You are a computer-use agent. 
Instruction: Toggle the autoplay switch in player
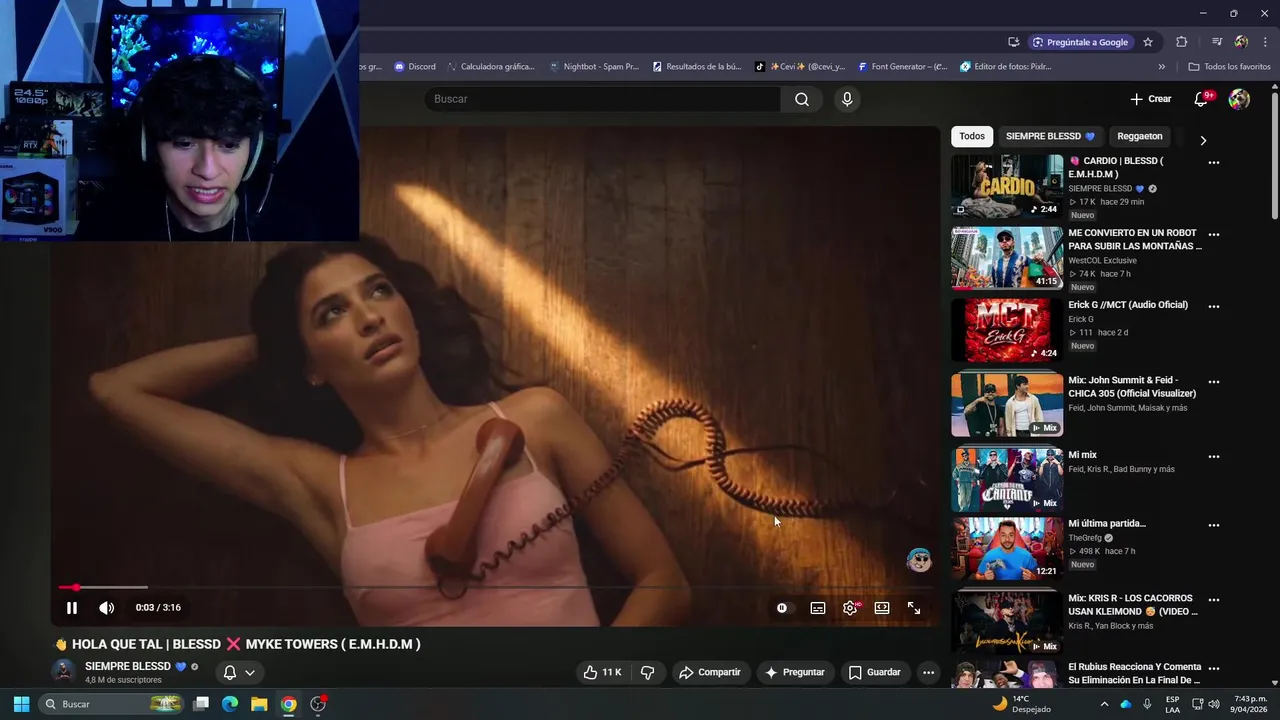[782, 608]
